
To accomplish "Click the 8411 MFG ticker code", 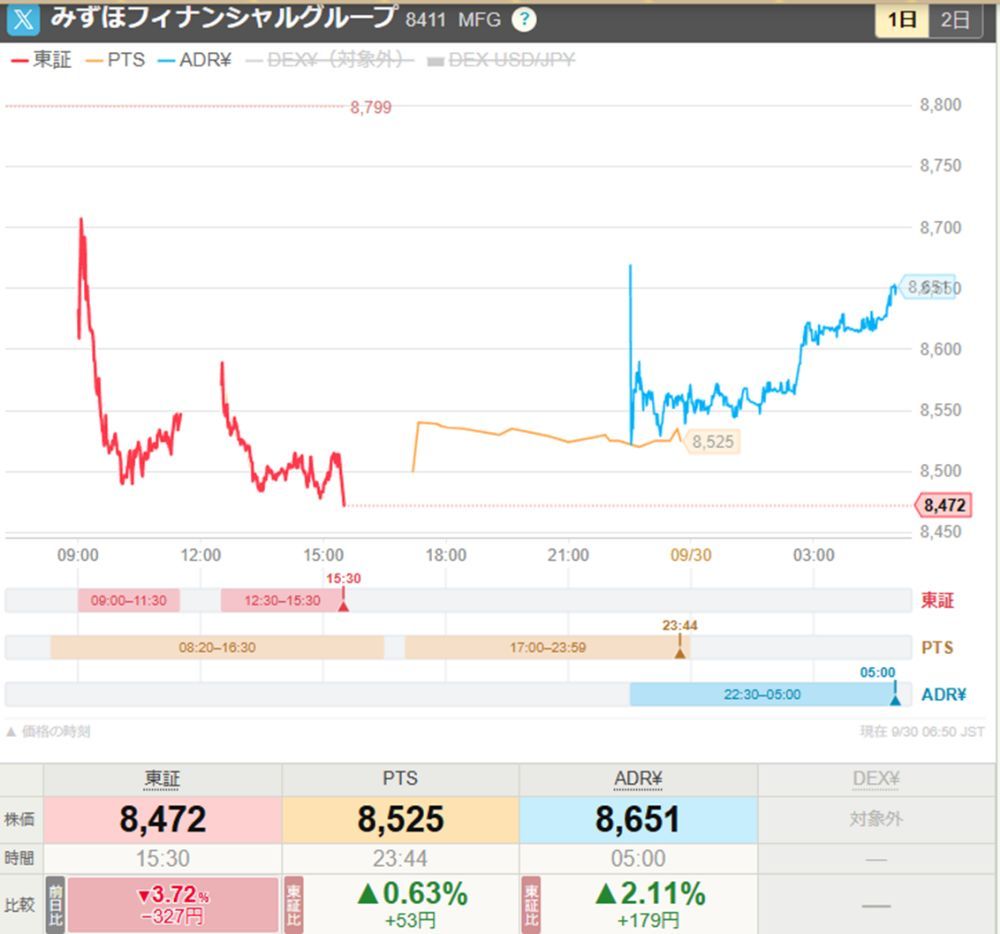I will (x=453, y=20).
